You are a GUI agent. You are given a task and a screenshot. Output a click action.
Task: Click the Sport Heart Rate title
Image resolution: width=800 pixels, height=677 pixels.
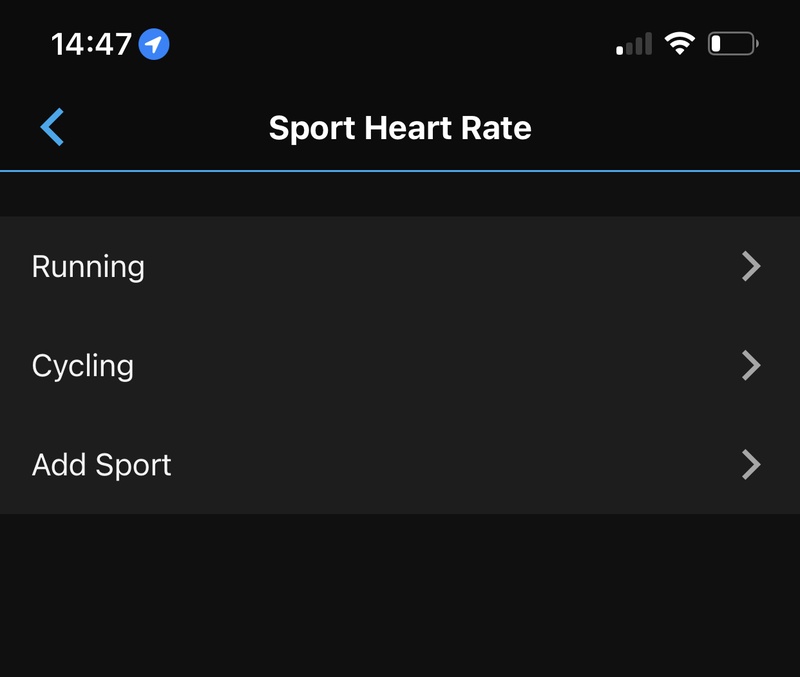click(x=400, y=128)
